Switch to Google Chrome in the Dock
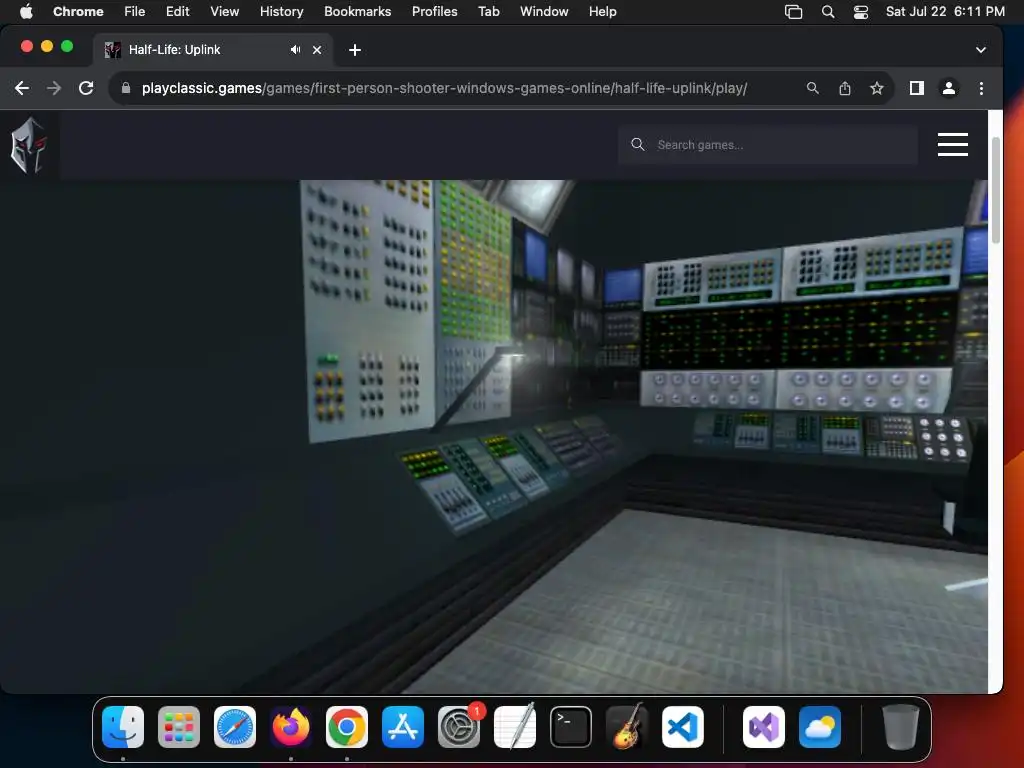The width and height of the screenshot is (1024, 768). [347, 727]
